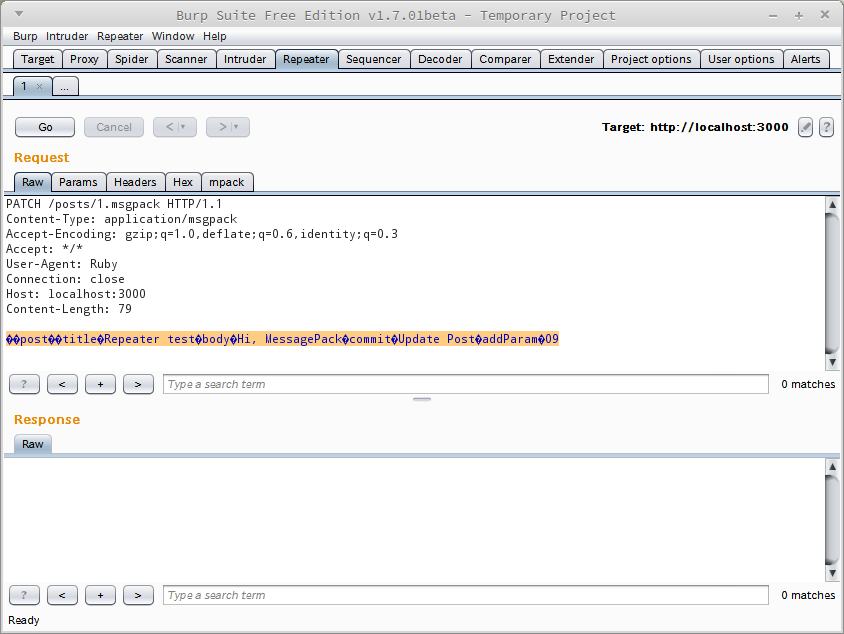Click the request search help '?' button
844x634 pixels.
(24, 384)
